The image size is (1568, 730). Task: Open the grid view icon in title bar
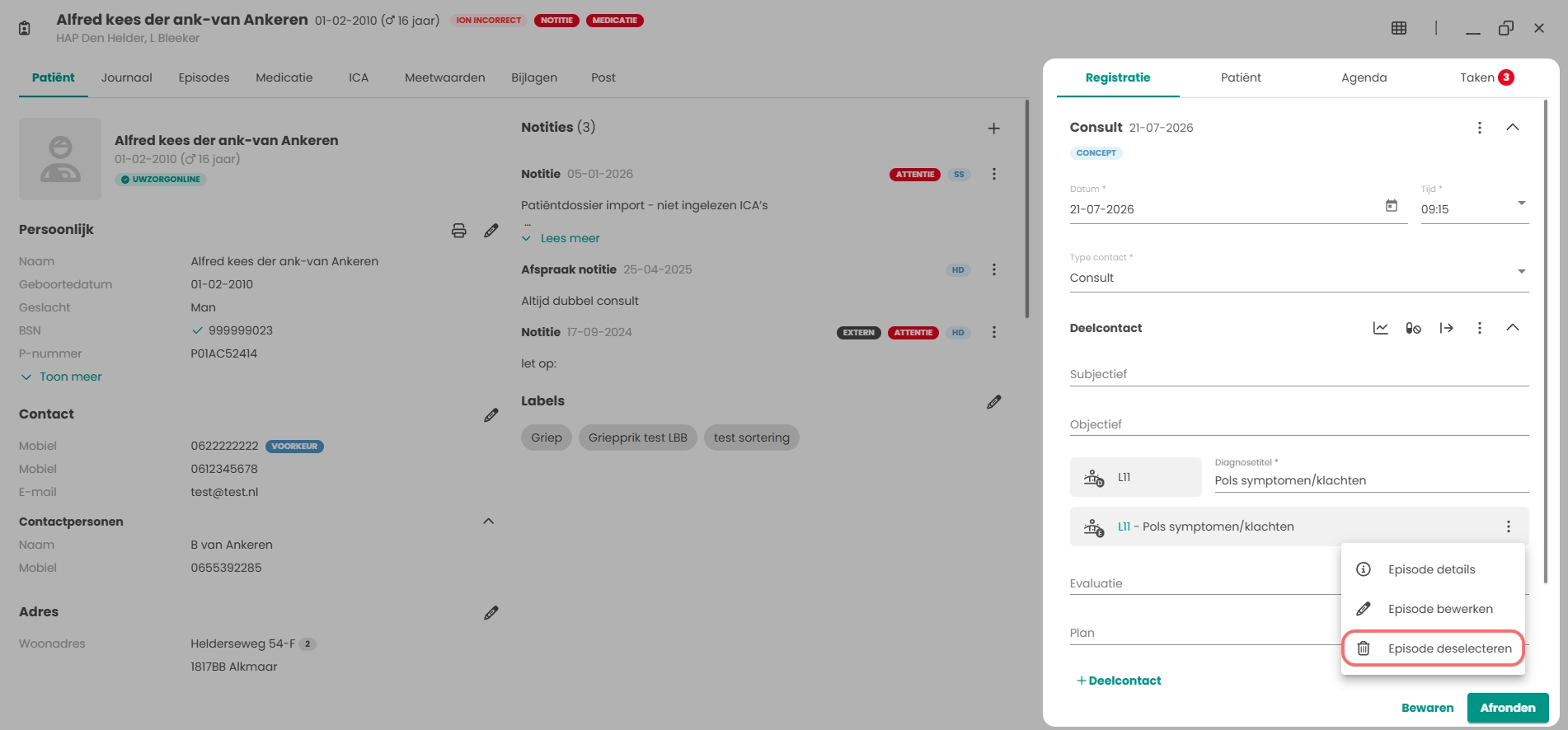click(x=1399, y=28)
